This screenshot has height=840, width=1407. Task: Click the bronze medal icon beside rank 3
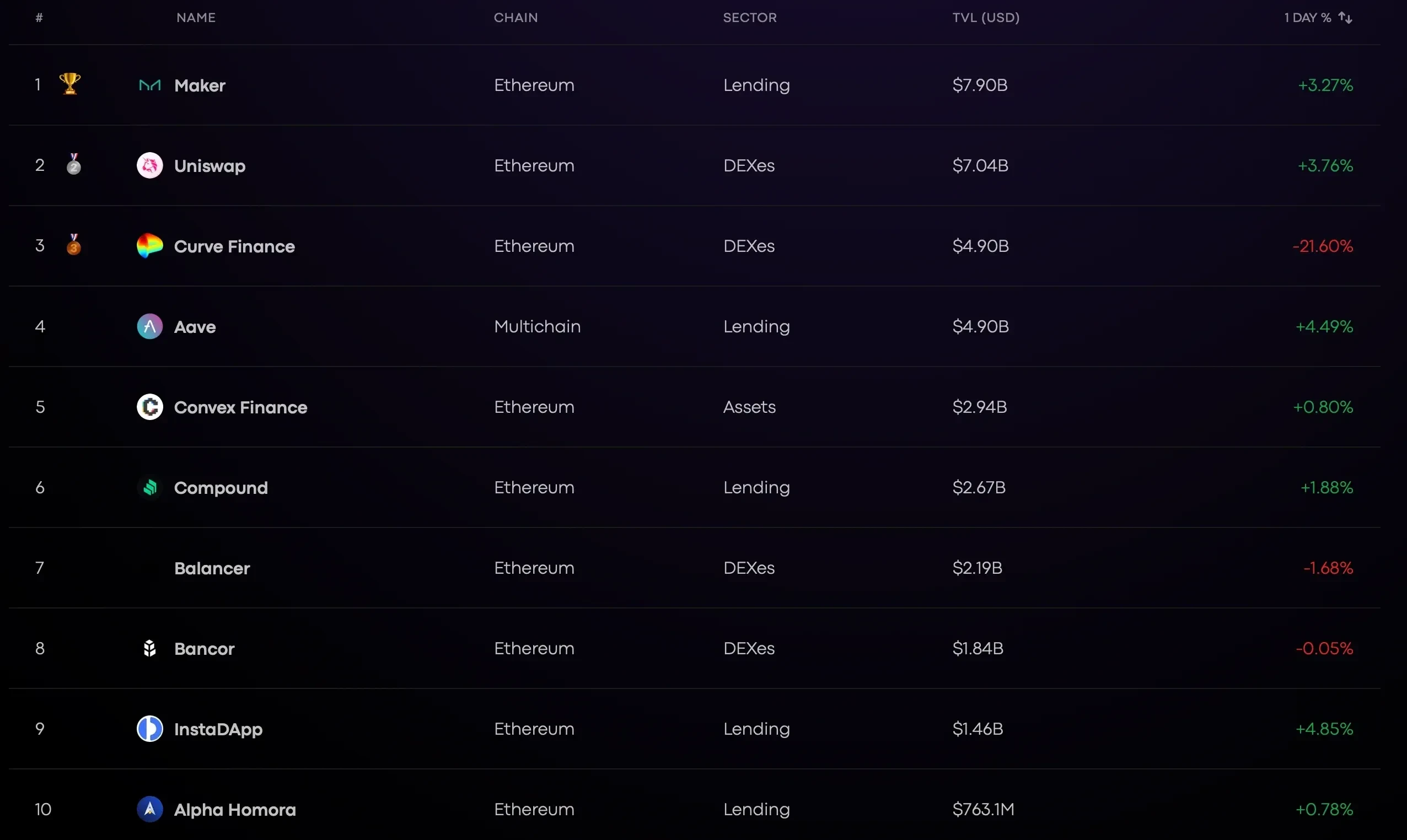point(74,245)
